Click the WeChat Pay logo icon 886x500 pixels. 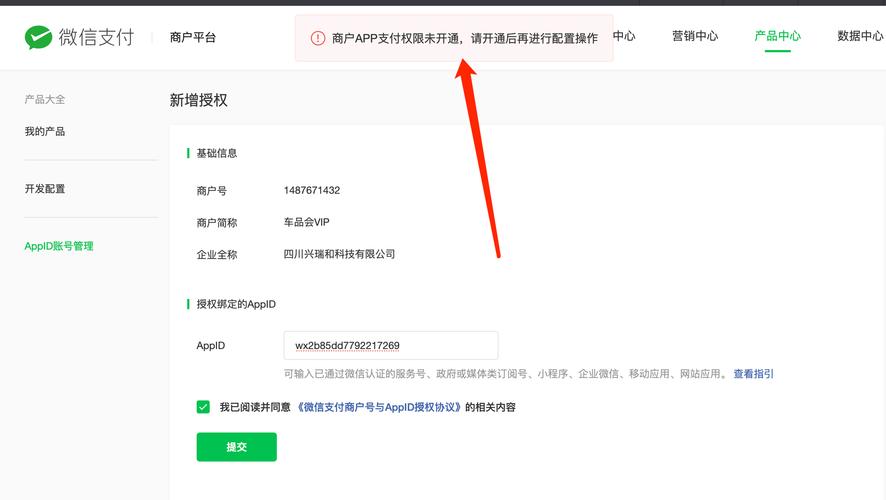point(38,37)
